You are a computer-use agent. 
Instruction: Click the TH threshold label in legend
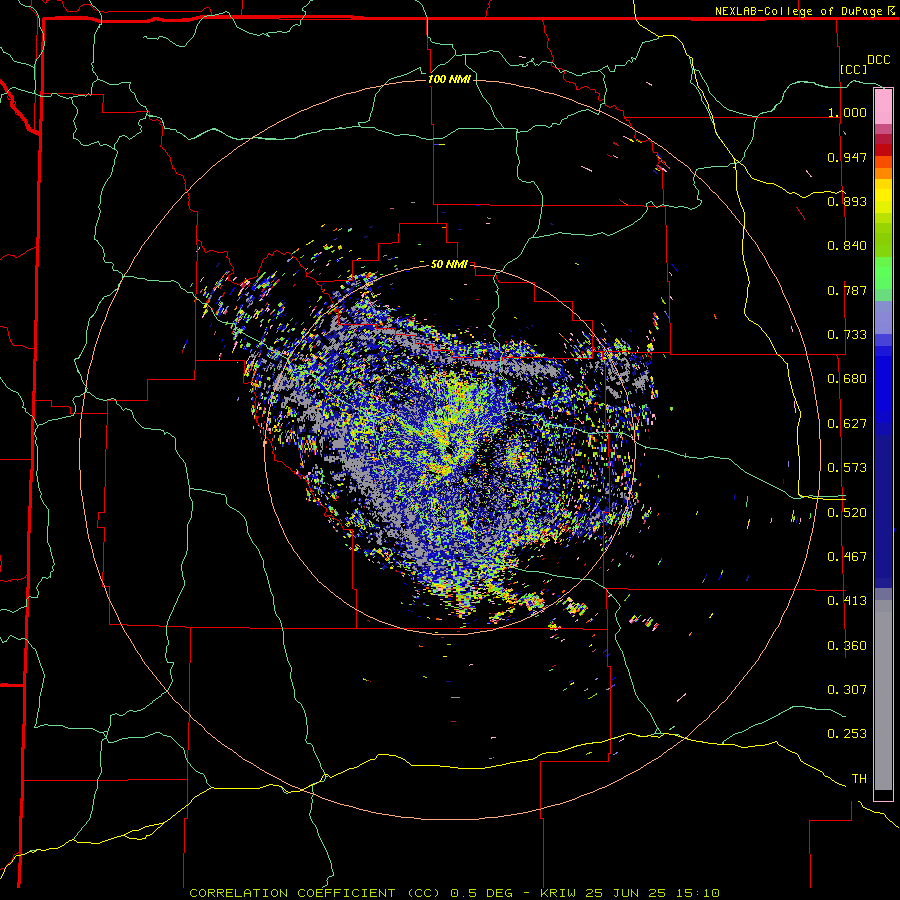coord(859,779)
